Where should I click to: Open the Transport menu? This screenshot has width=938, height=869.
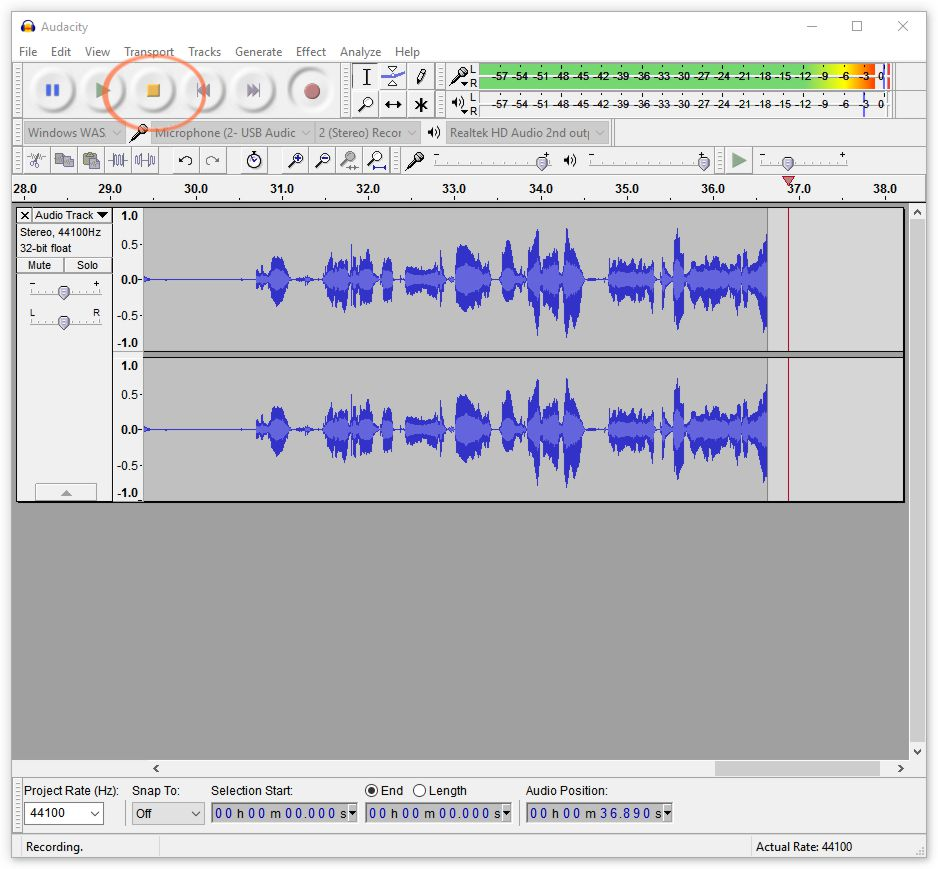click(x=149, y=51)
